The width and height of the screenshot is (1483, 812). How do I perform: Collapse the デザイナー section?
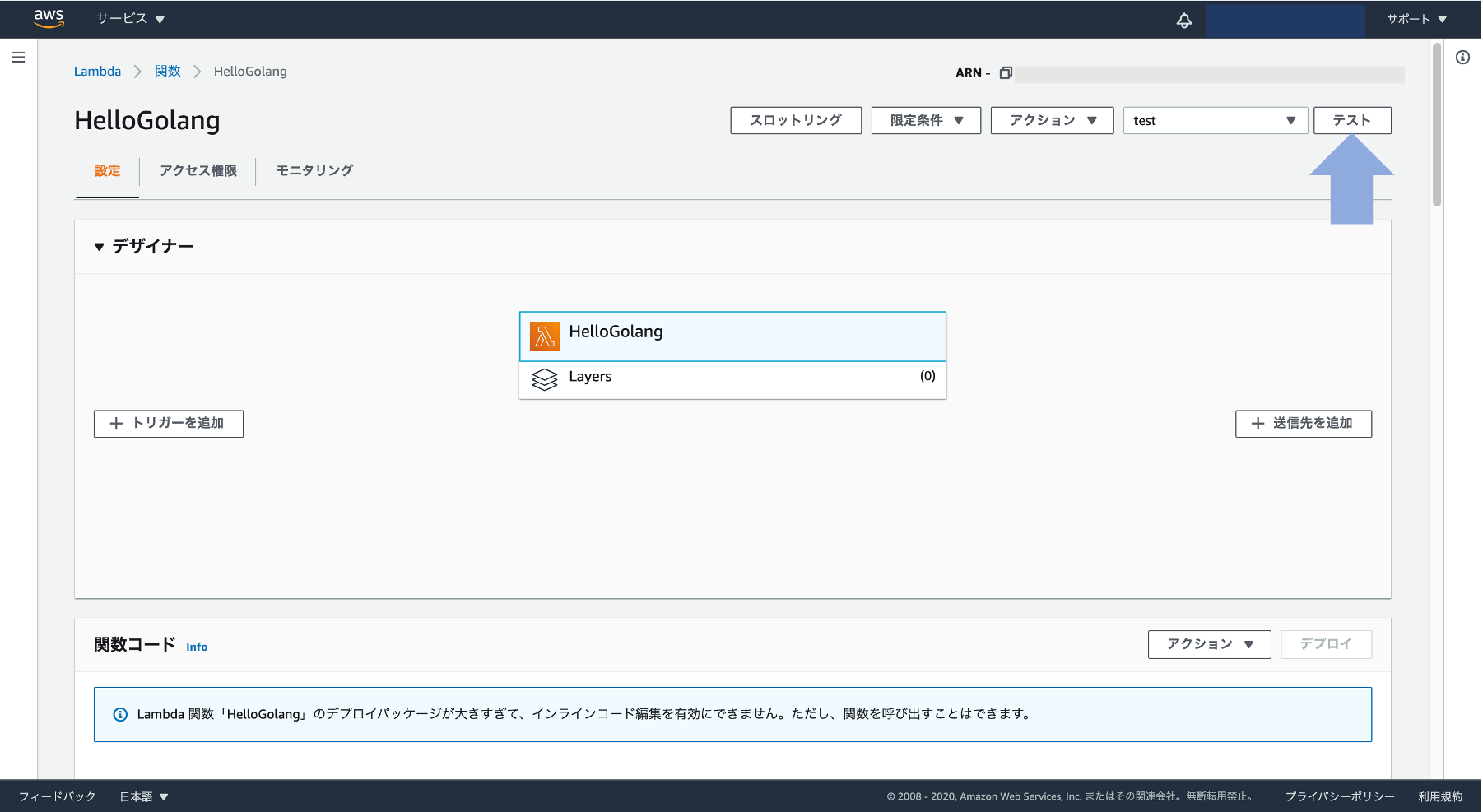coord(99,247)
